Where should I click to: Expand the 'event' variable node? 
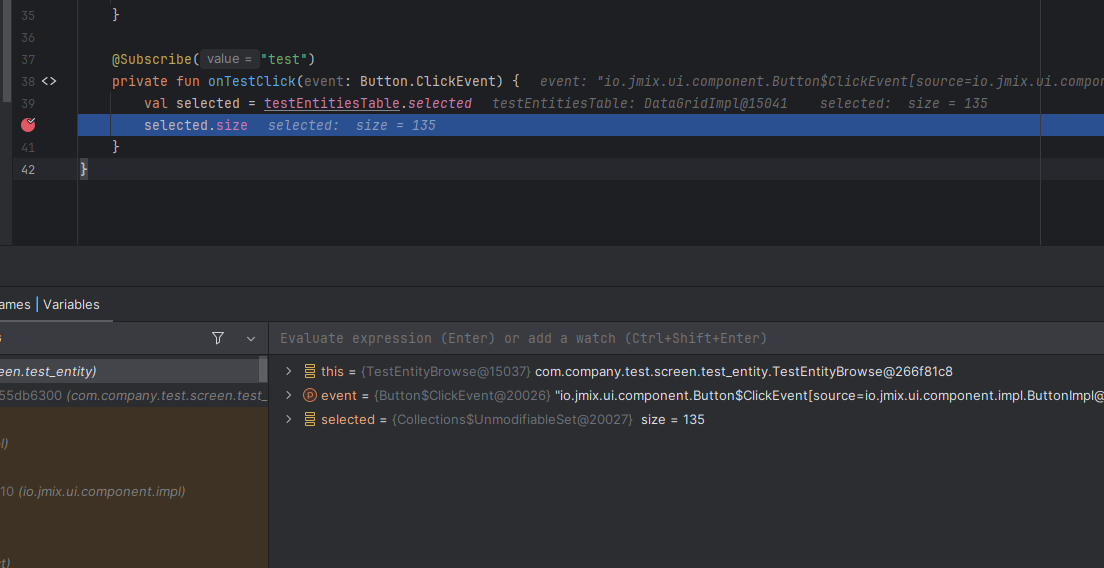point(289,395)
